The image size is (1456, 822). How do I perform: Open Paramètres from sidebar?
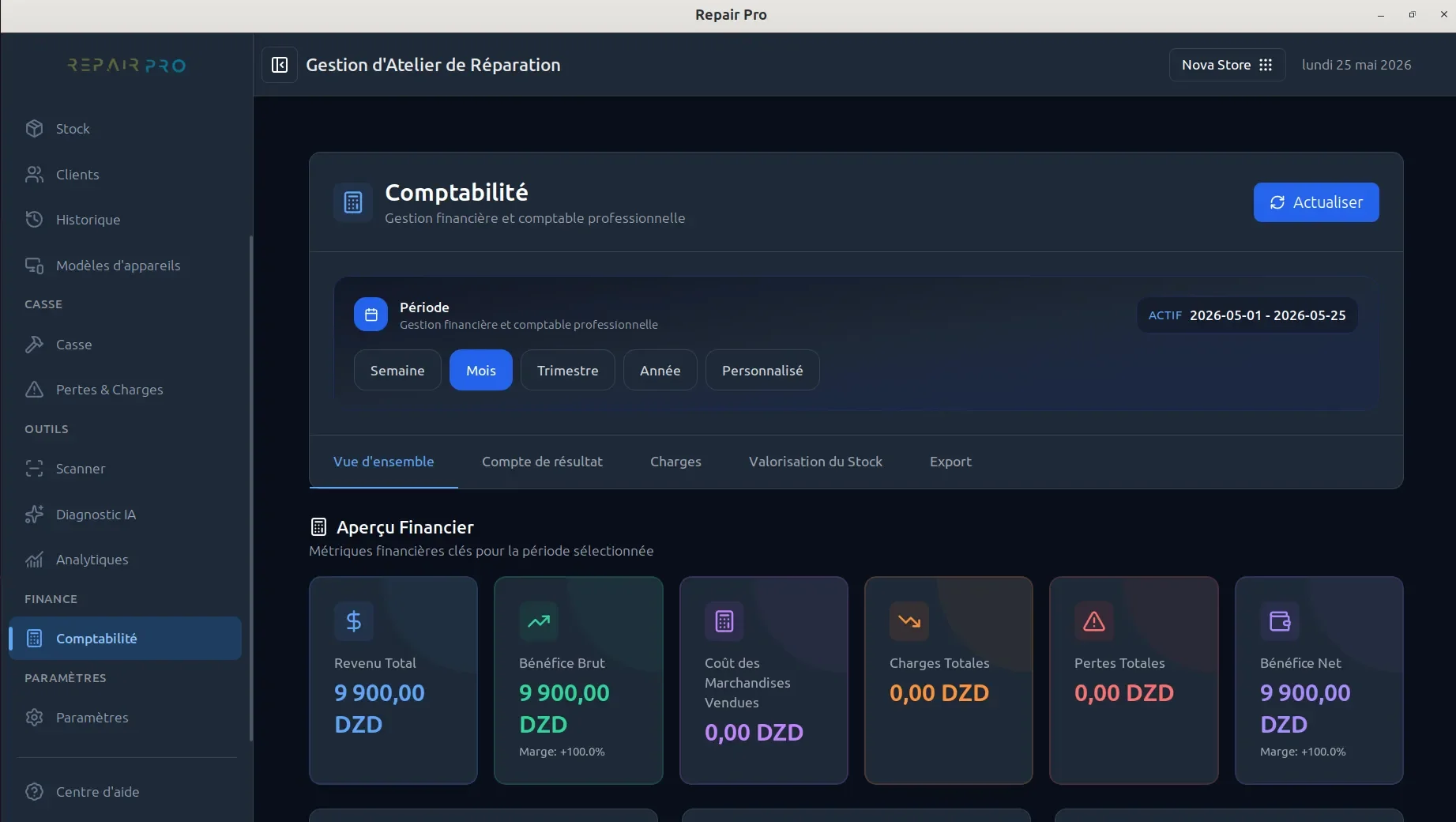click(x=125, y=717)
